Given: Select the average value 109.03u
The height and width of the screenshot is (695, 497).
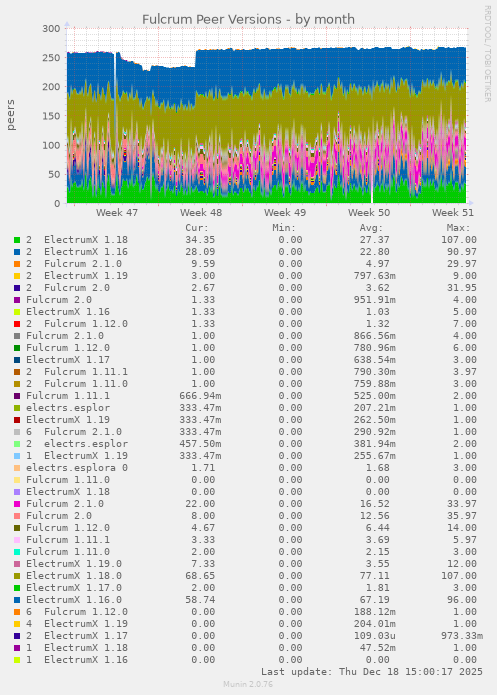Looking at the screenshot, I should pyautogui.click(x=375, y=636).
